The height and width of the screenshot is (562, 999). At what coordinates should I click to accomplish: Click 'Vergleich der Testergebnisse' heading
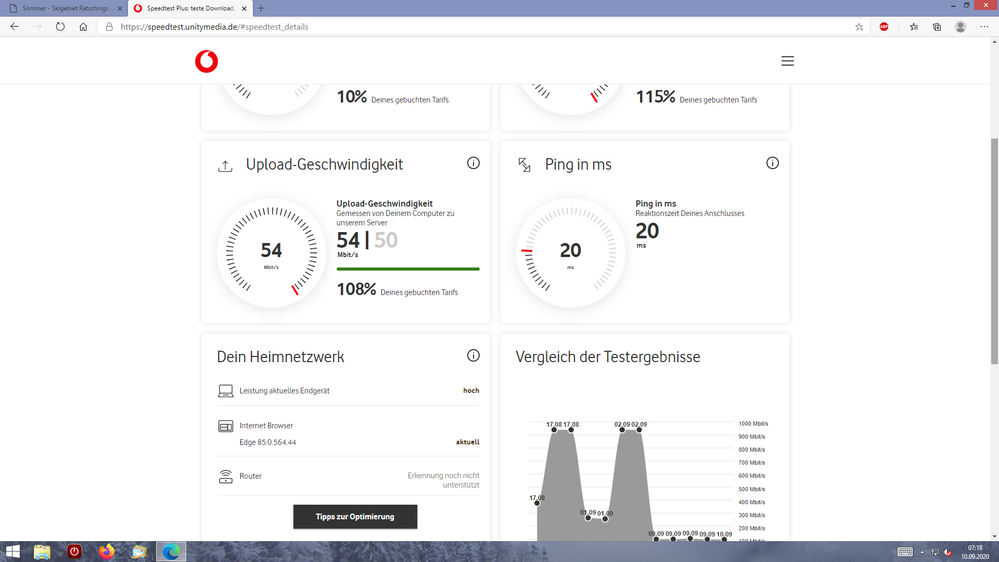click(608, 357)
